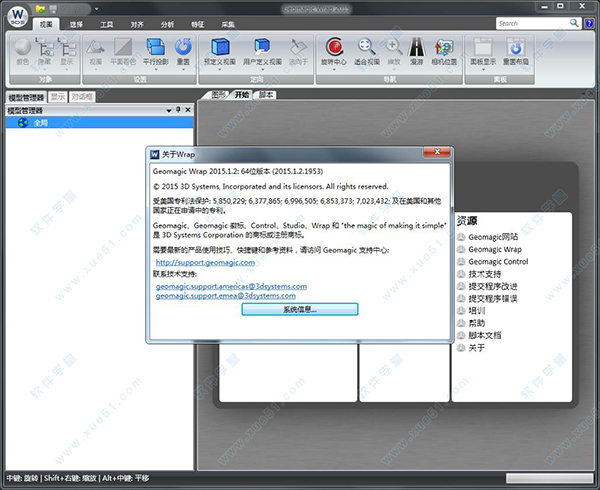Open the quick access toolbar customize arrow
The width and height of the screenshot is (600, 490).
coord(96,9)
